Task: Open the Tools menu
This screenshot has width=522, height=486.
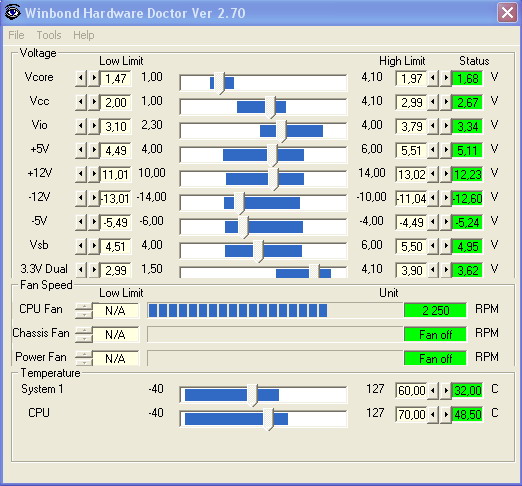Action: pyautogui.click(x=49, y=35)
